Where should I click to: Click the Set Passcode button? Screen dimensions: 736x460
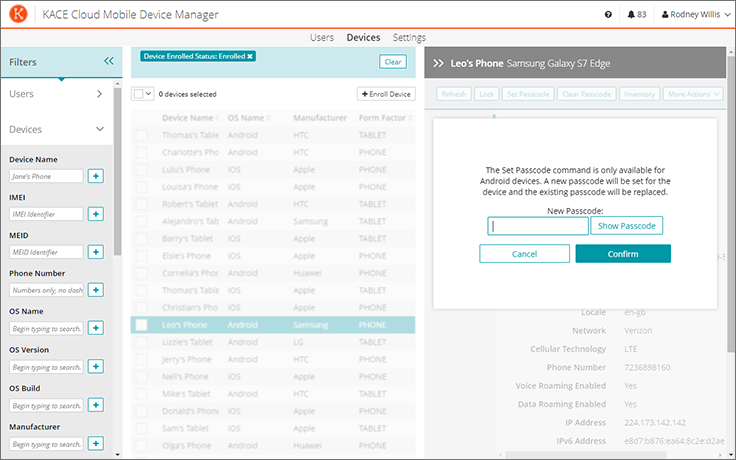point(528,94)
